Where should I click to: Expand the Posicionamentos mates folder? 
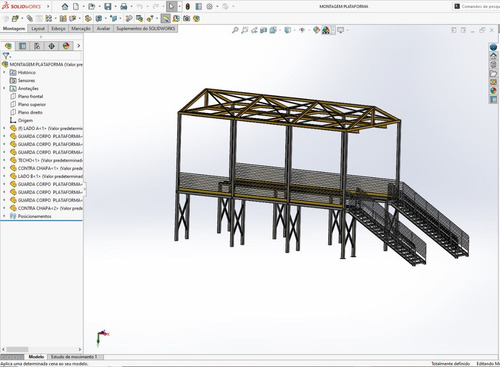4,216
